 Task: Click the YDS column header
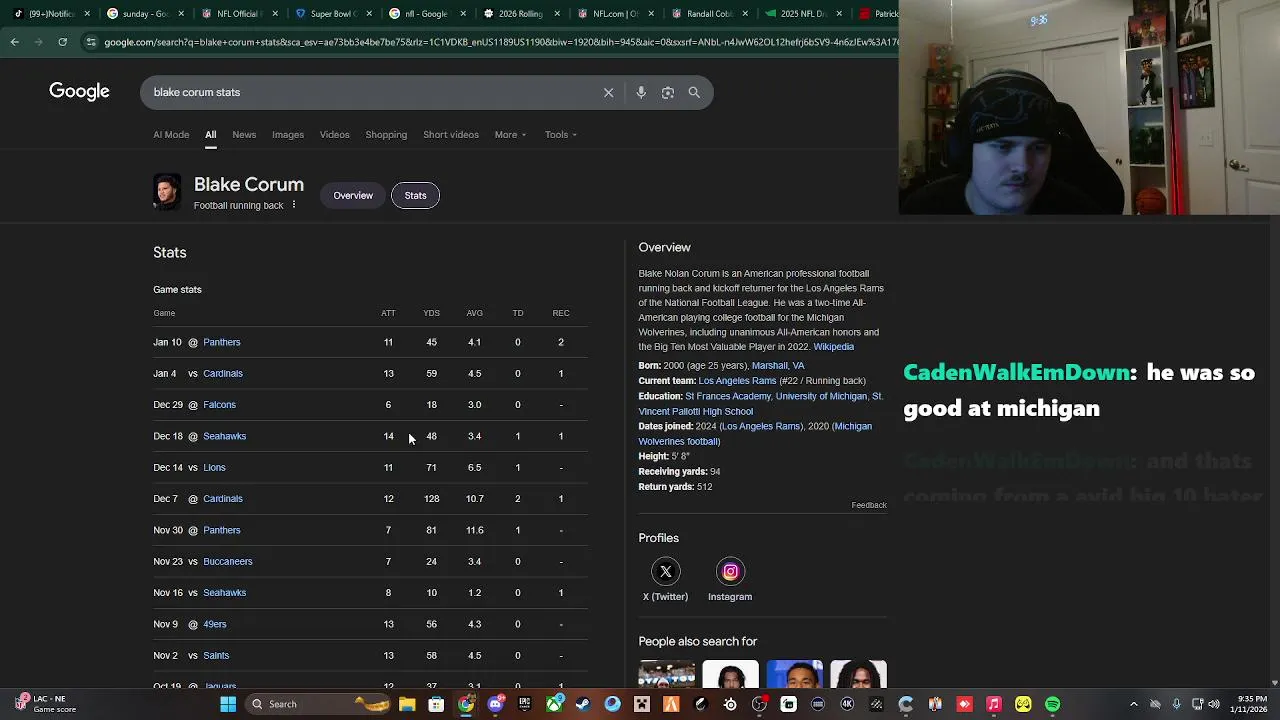click(x=431, y=313)
